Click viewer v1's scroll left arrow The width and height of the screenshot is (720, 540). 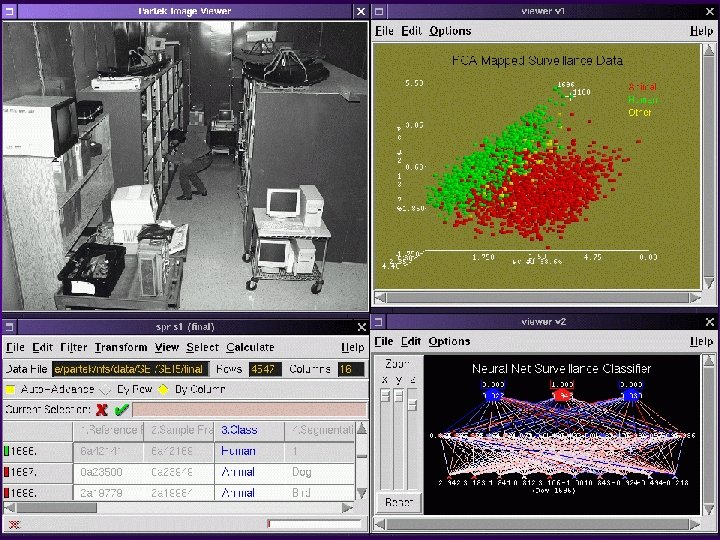(x=380, y=298)
